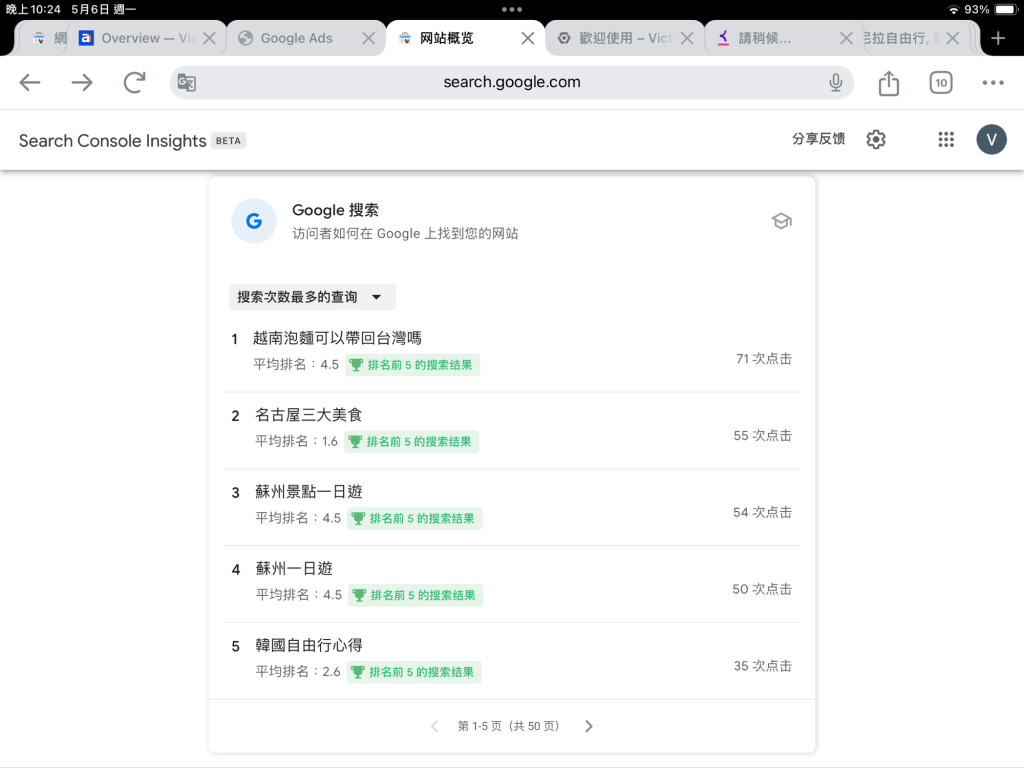Screen dimensions: 1024x768
Task: Switch to the Overview tab
Action: click(140, 38)
